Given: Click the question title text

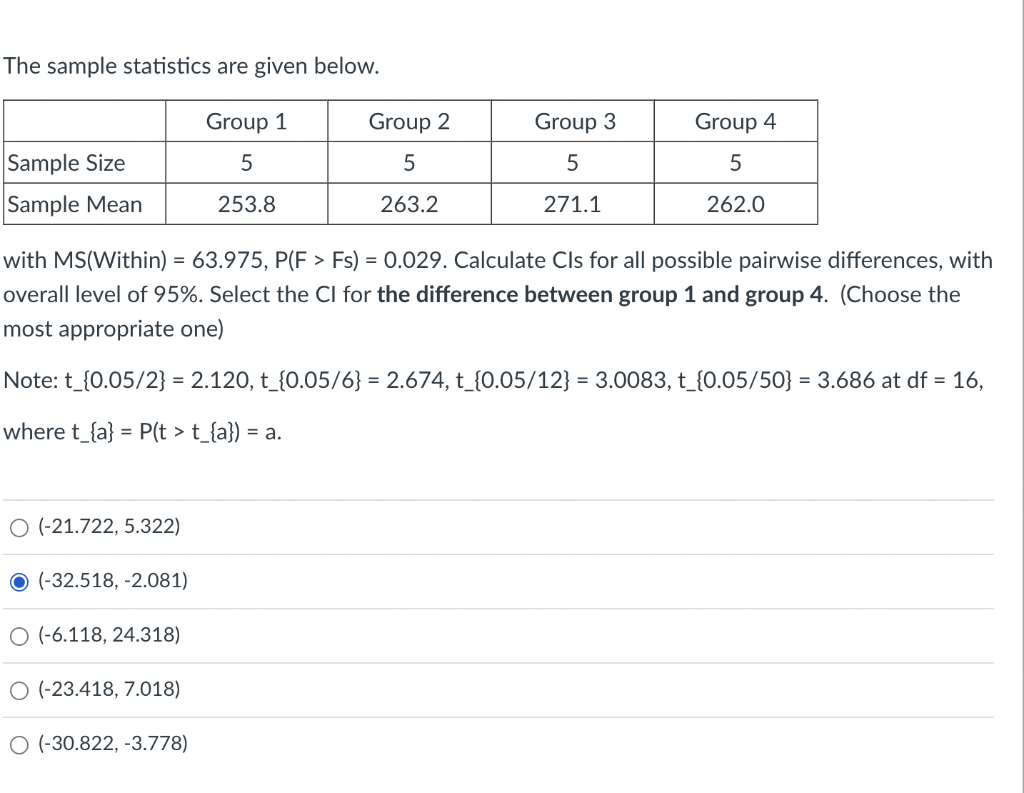Looking at the screenshot, I should click(x=192, y=66).
